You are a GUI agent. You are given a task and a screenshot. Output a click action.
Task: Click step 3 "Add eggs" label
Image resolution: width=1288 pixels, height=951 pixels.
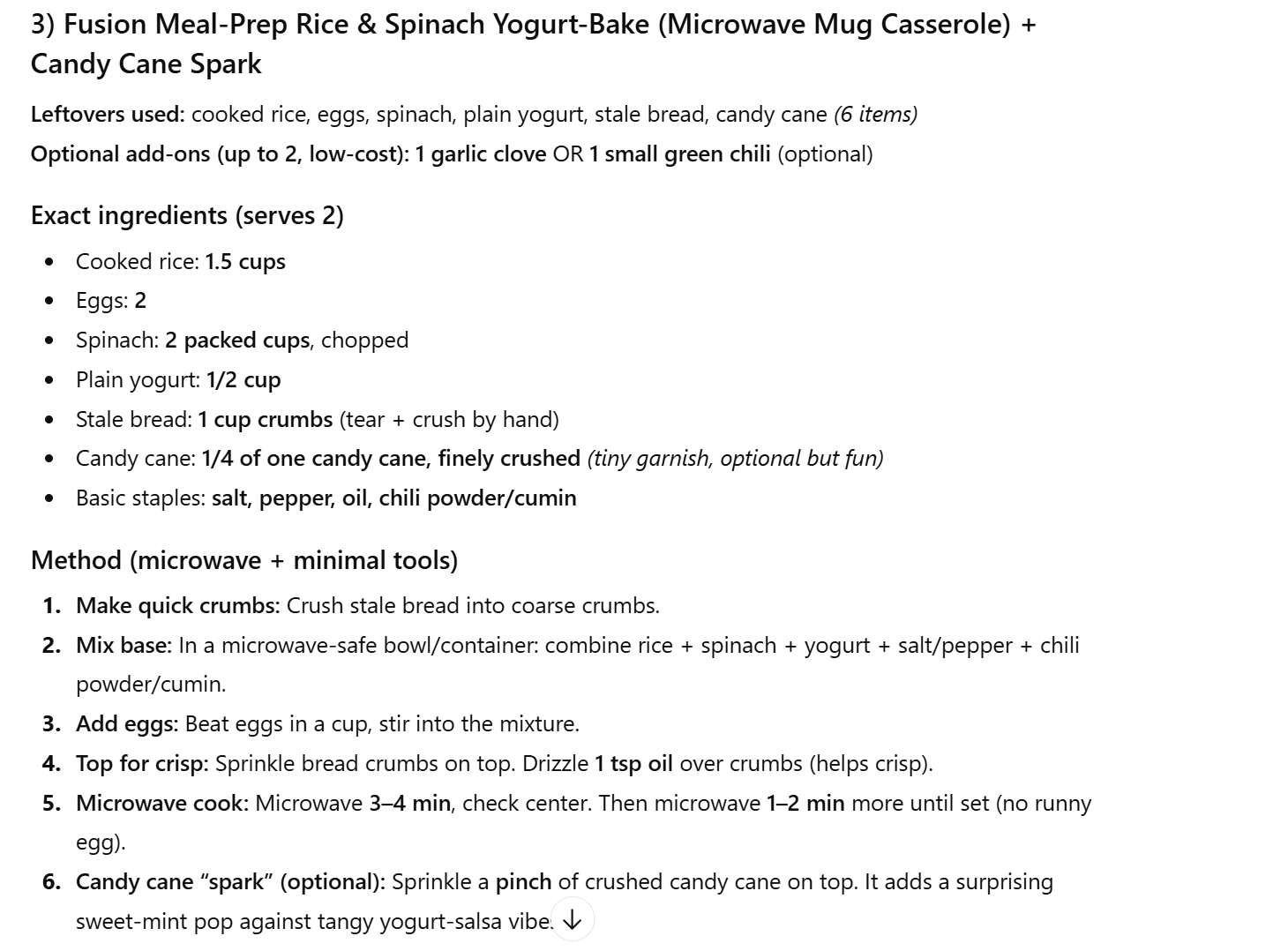tap(127, 724)
